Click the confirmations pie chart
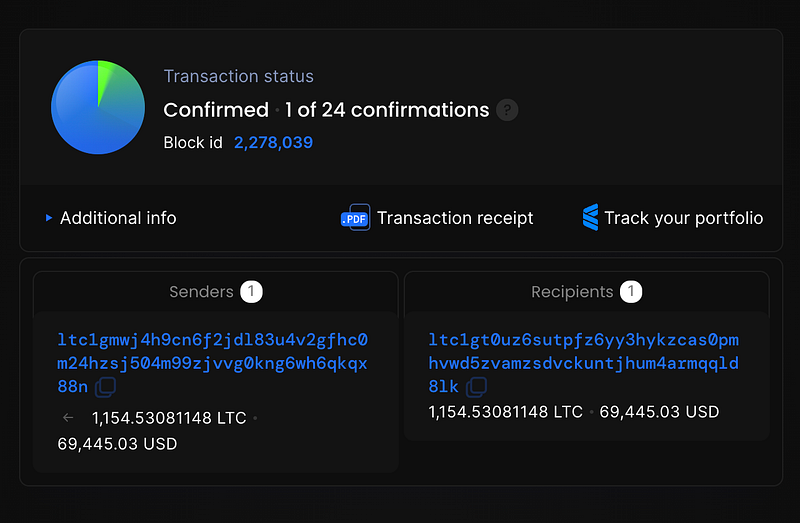 98,107
